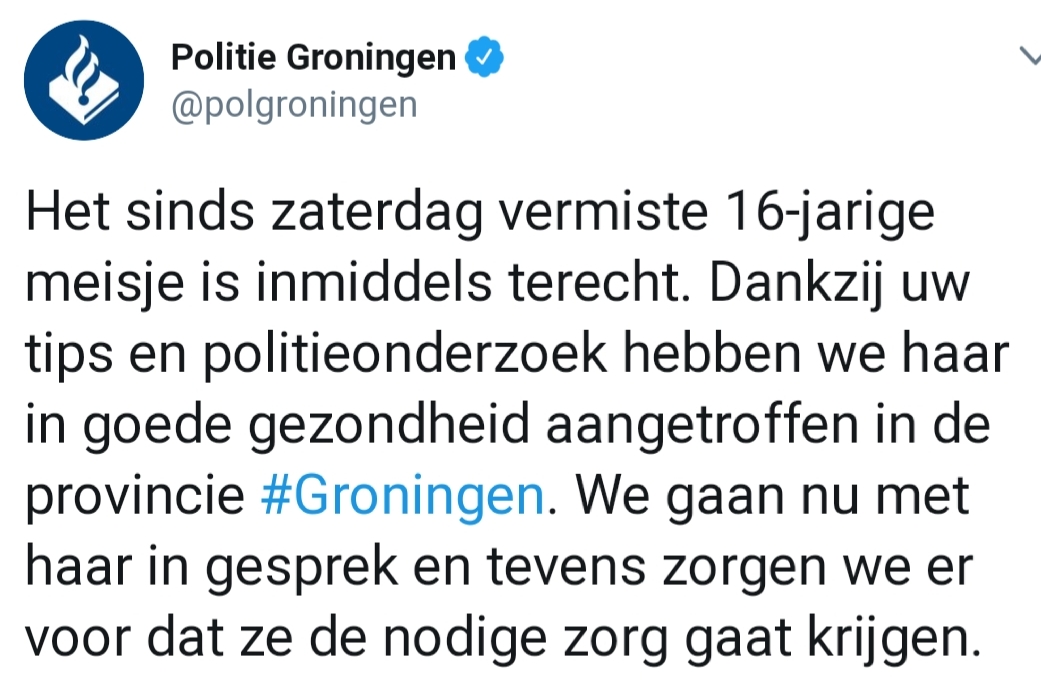Open the @polgroningen handle
This screenshot has width=1041, height=686.
point(294,106)
